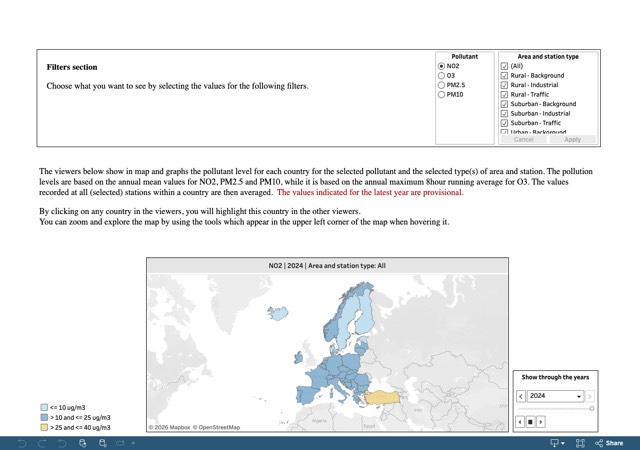Uncheck Rural - Traffic checkbox
Viewport: 640px width, 450px height.
coord(504,94)
